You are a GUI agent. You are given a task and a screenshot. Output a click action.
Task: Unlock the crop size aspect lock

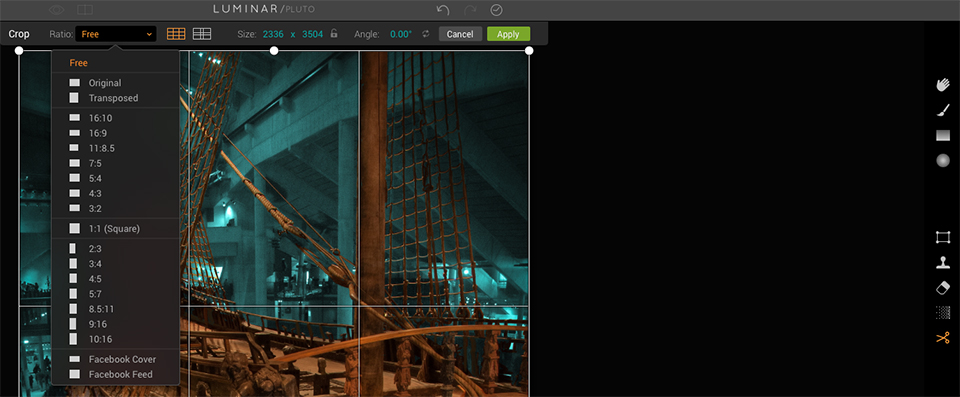[334, 34]
